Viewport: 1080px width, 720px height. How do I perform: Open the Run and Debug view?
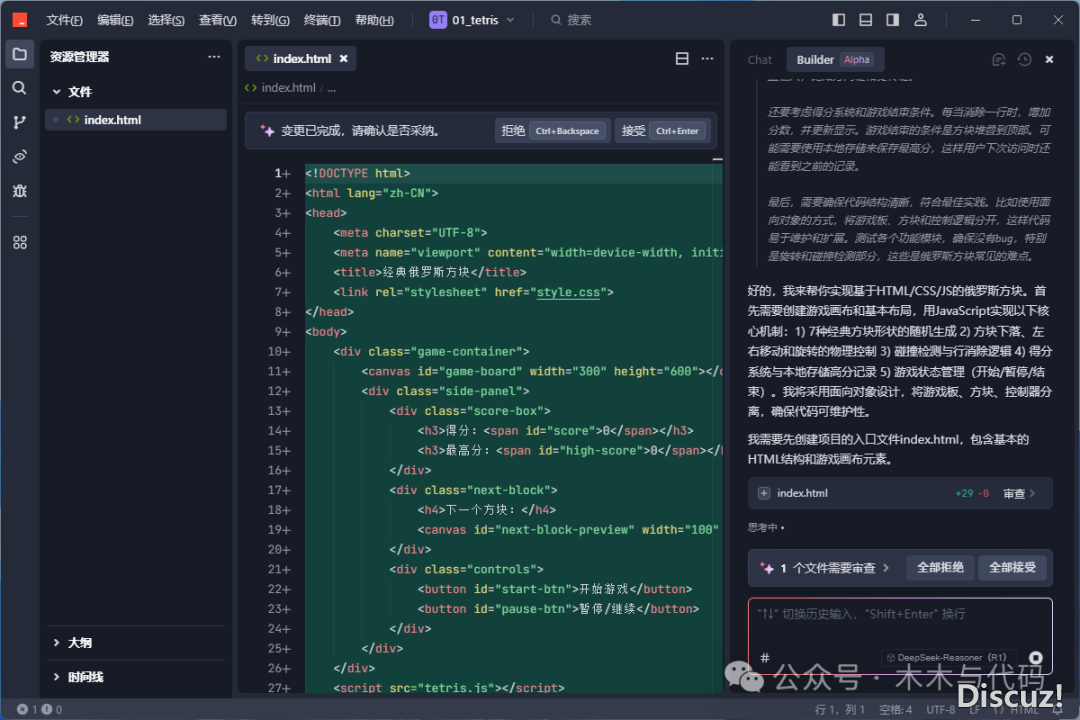coord(19,190)
